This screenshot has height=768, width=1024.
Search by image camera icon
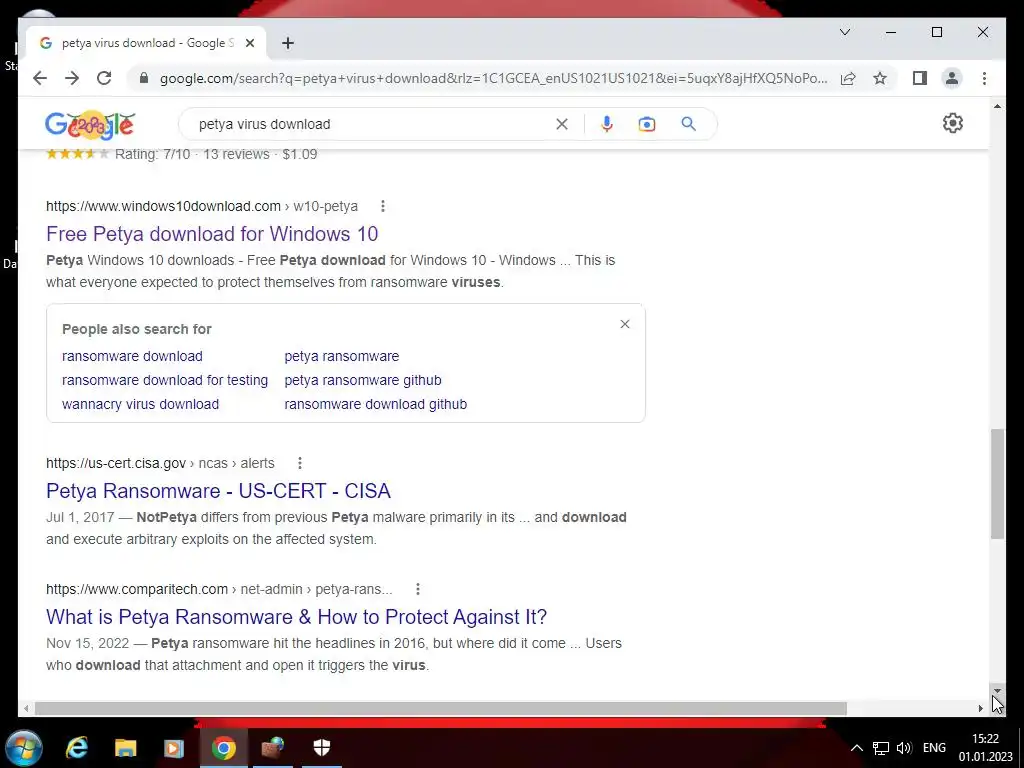click(x=647, y=124)
